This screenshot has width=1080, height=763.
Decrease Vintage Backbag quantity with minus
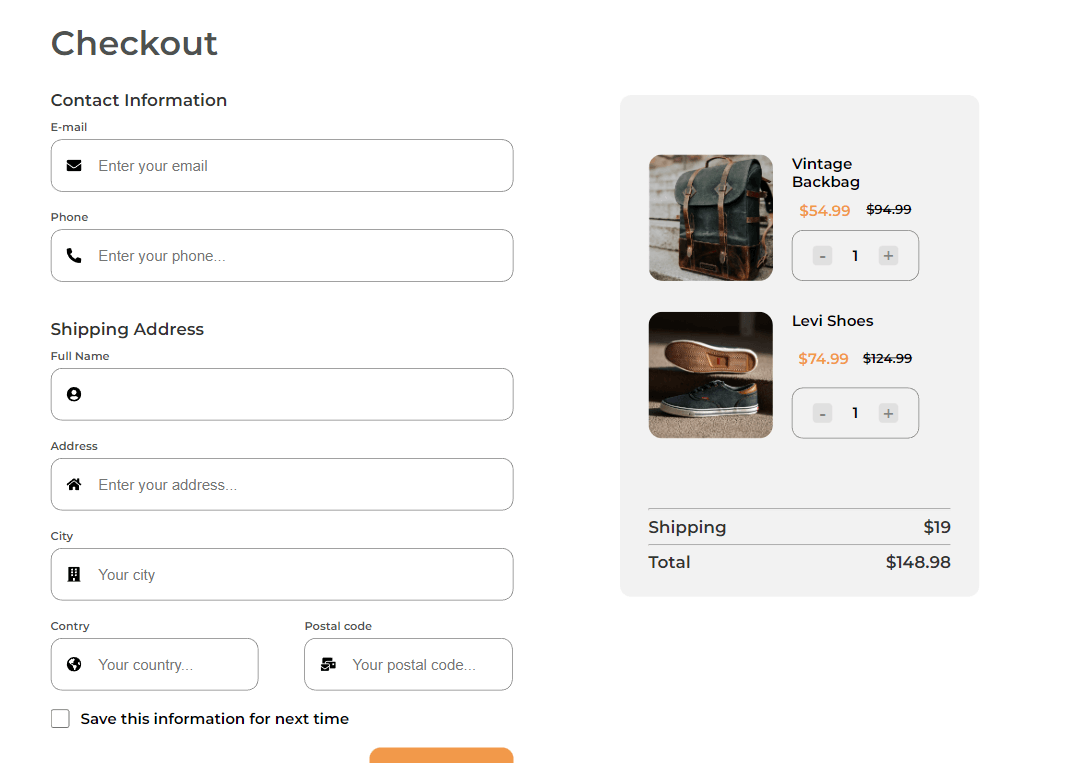(x=822, y=256)
